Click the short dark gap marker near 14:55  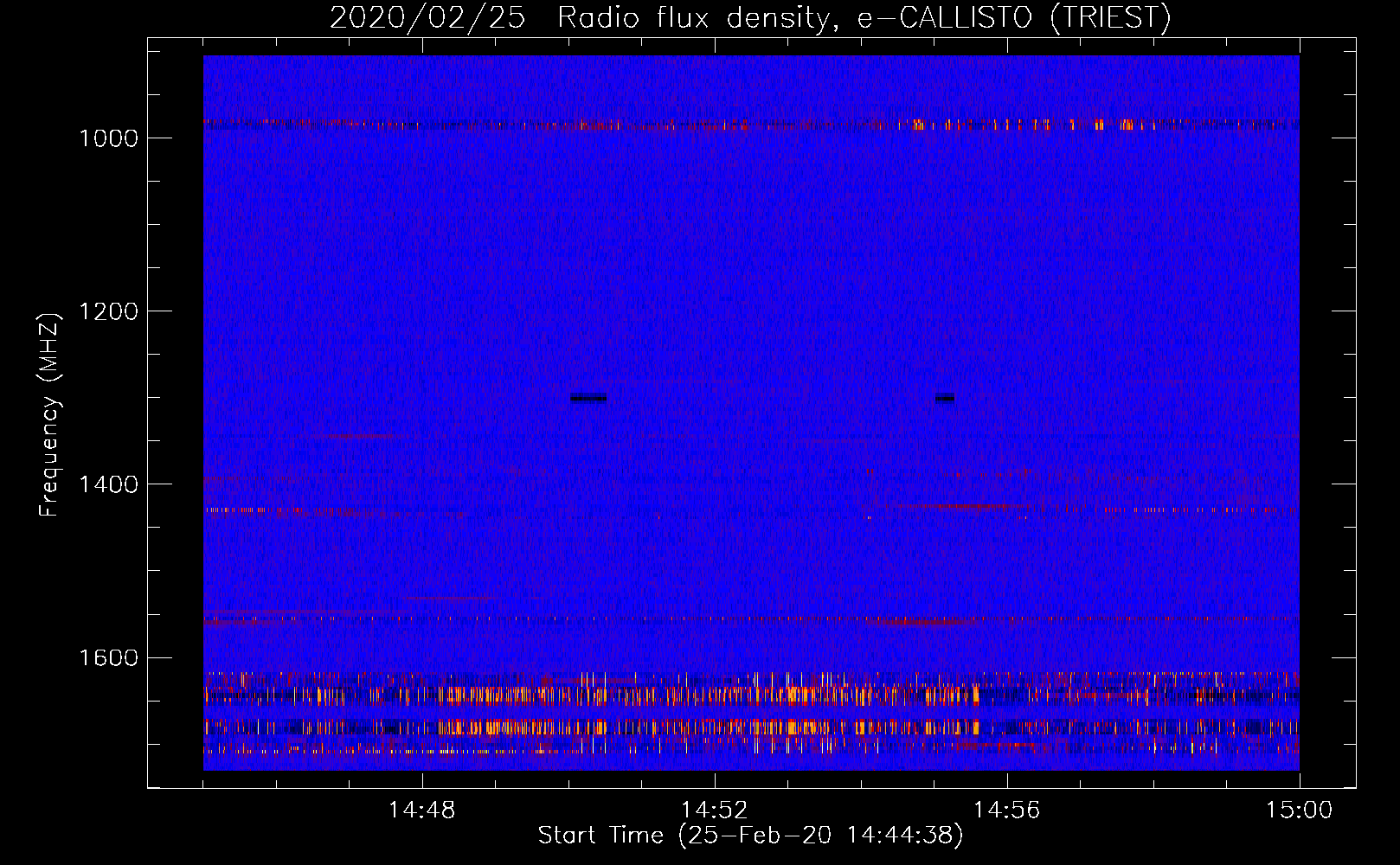[x=945, y=398]
